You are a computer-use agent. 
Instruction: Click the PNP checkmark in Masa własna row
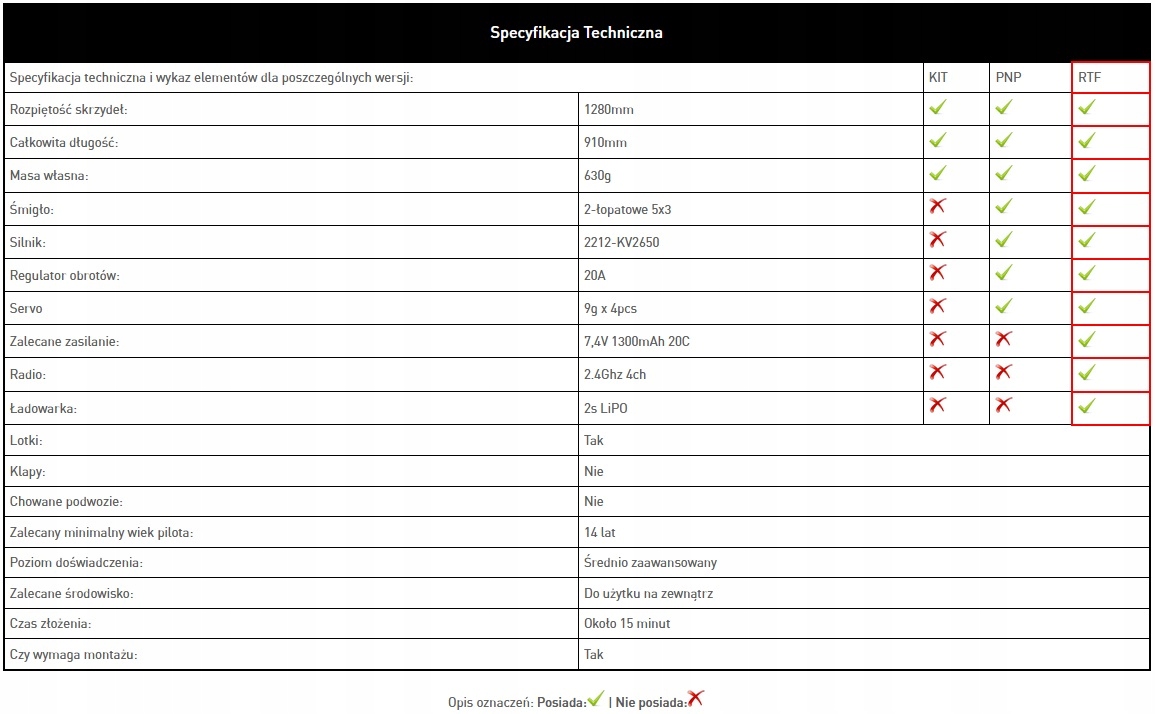pos(1004,174)
